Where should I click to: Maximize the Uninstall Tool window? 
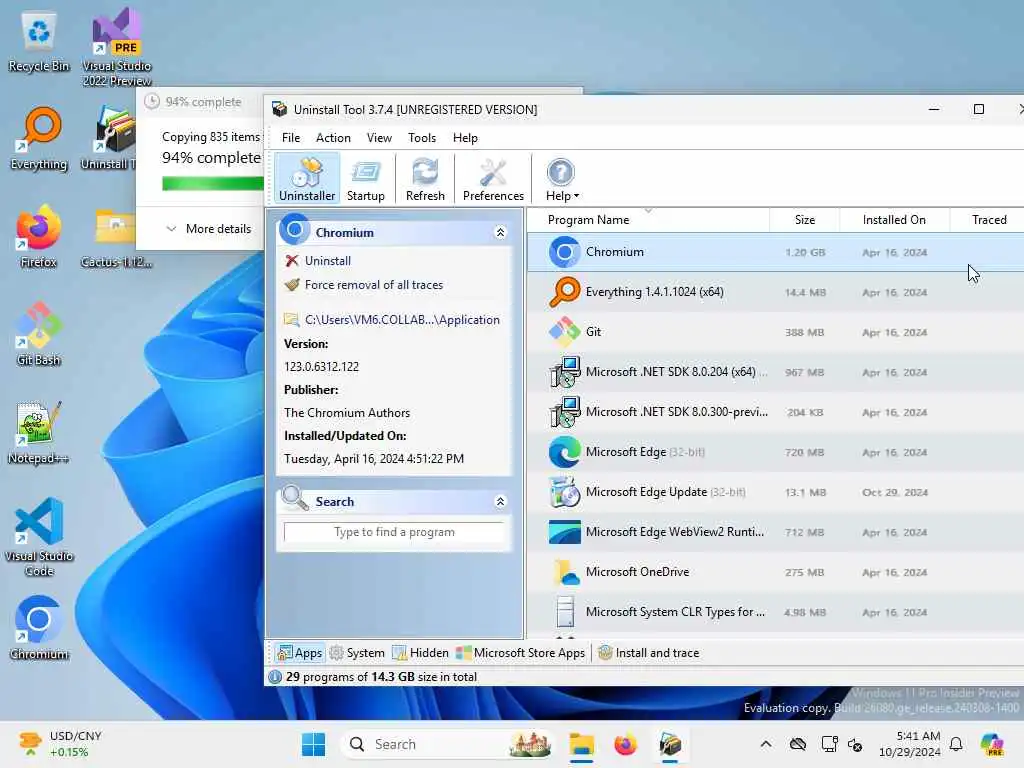click(x=978, y=109)
